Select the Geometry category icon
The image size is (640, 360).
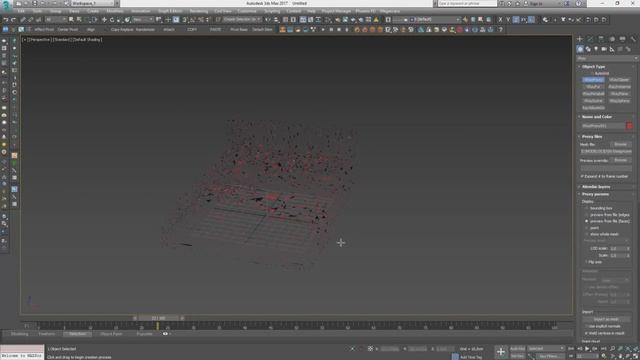click(x=580, y=49)
